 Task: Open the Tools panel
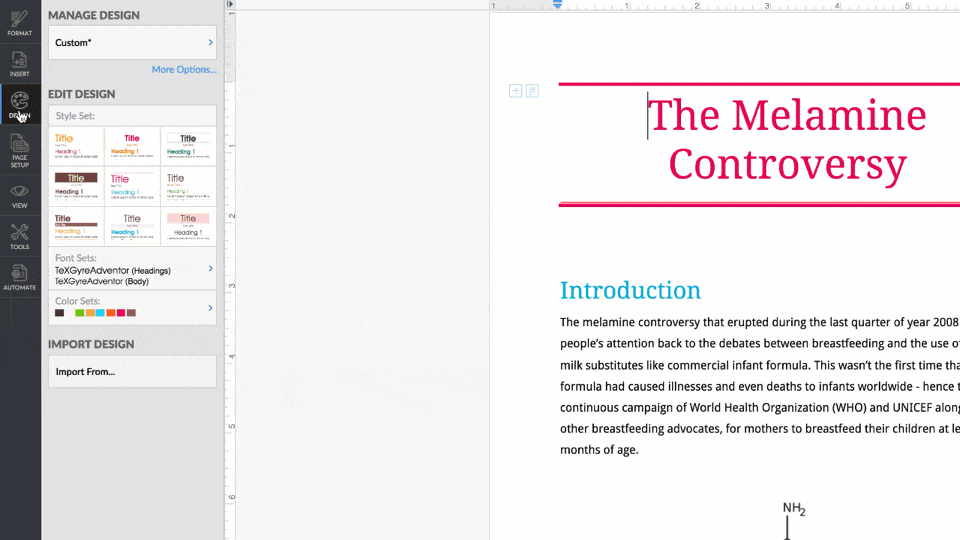(x=20, y=236)
